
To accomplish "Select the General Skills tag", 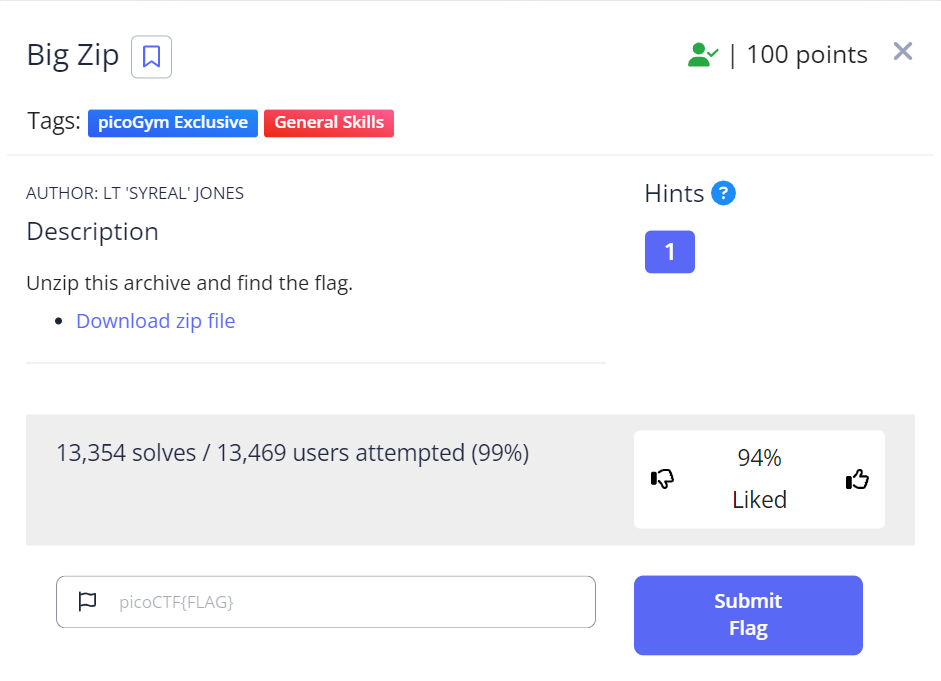I will tap(329, 123).
